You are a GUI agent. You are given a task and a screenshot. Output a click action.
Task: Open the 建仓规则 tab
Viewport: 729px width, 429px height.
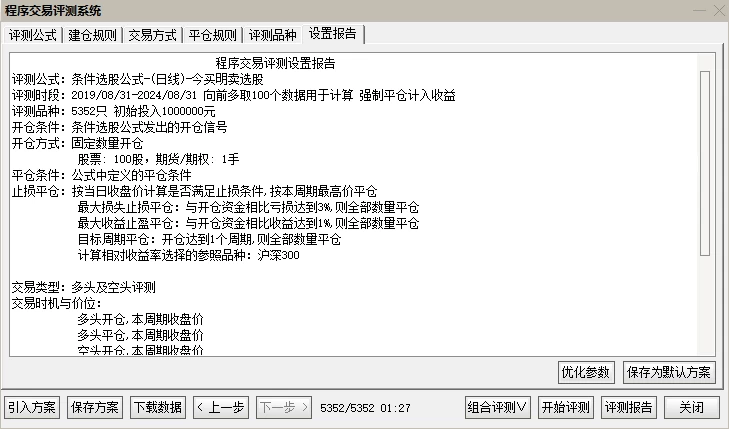pos(92,35)
